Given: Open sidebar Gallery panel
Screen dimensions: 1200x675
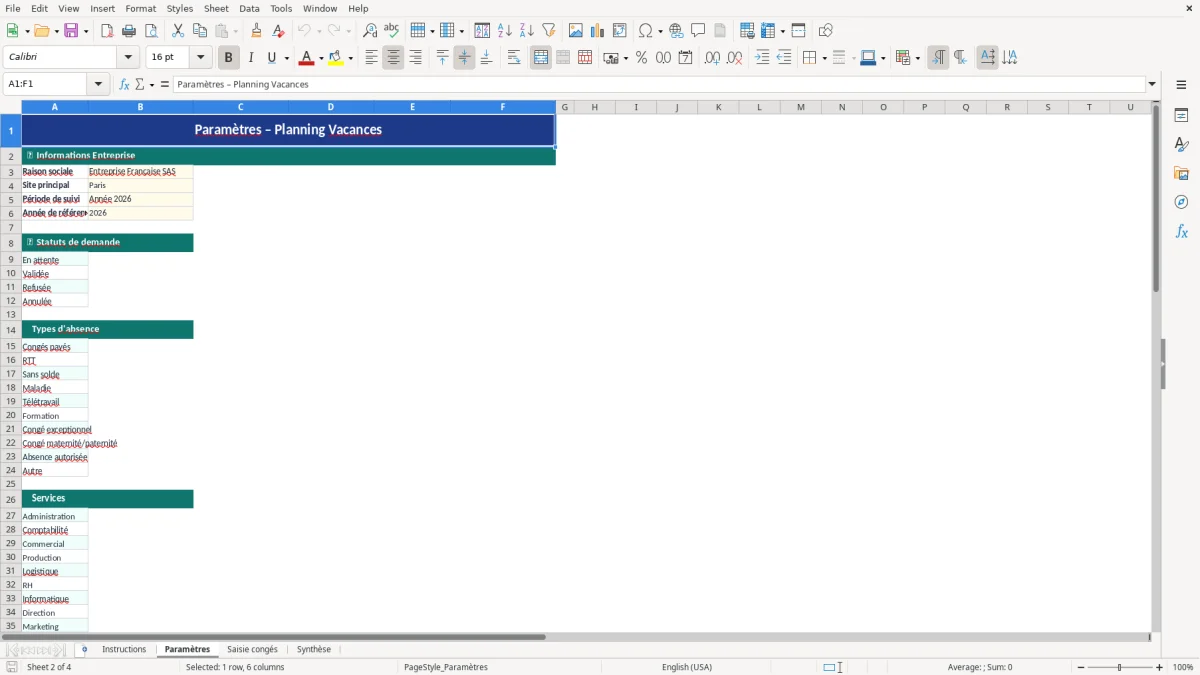Looking at the screenshot, I should (1181, 174).
